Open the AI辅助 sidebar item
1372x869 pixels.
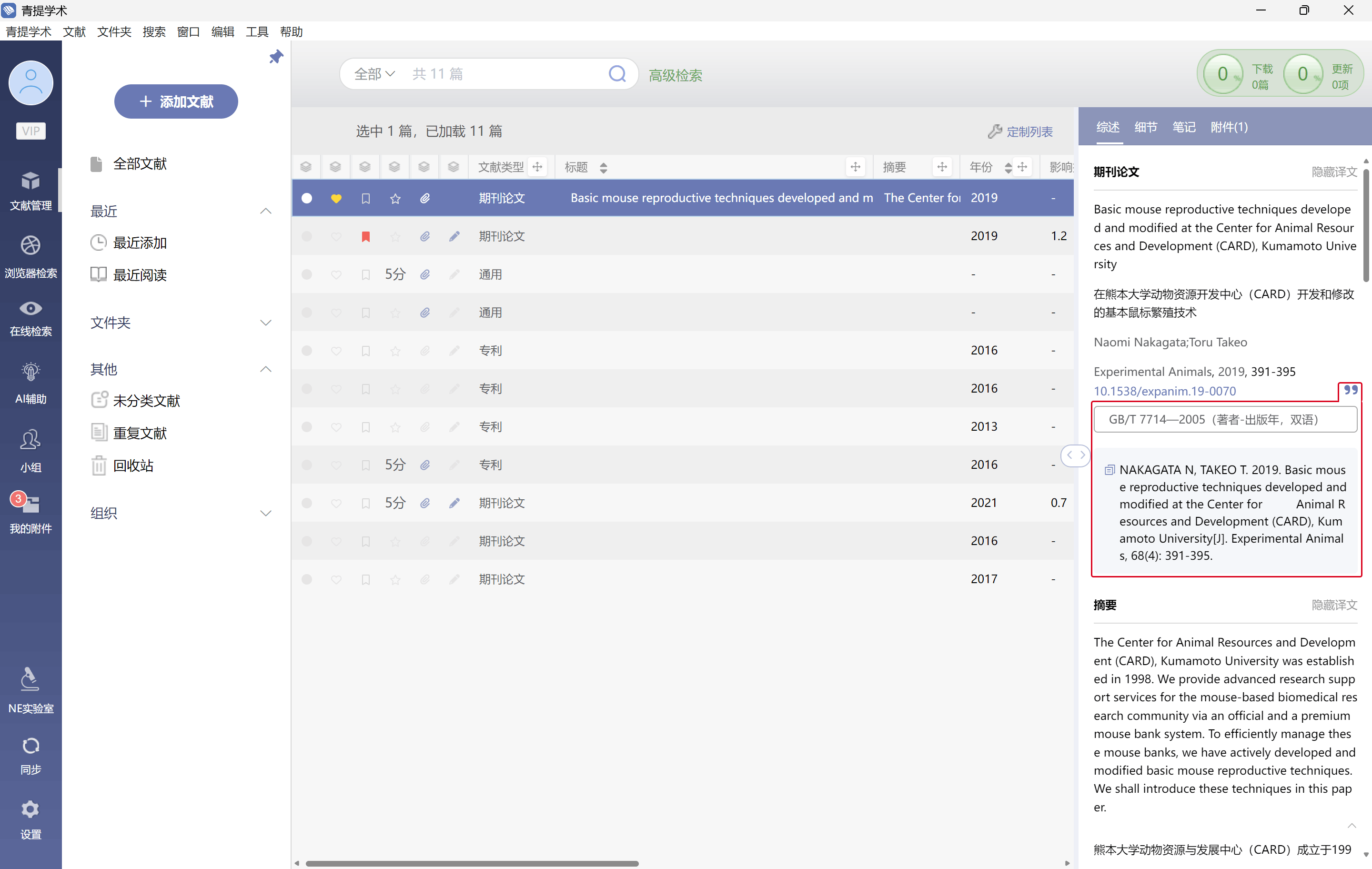click(30, 383)
